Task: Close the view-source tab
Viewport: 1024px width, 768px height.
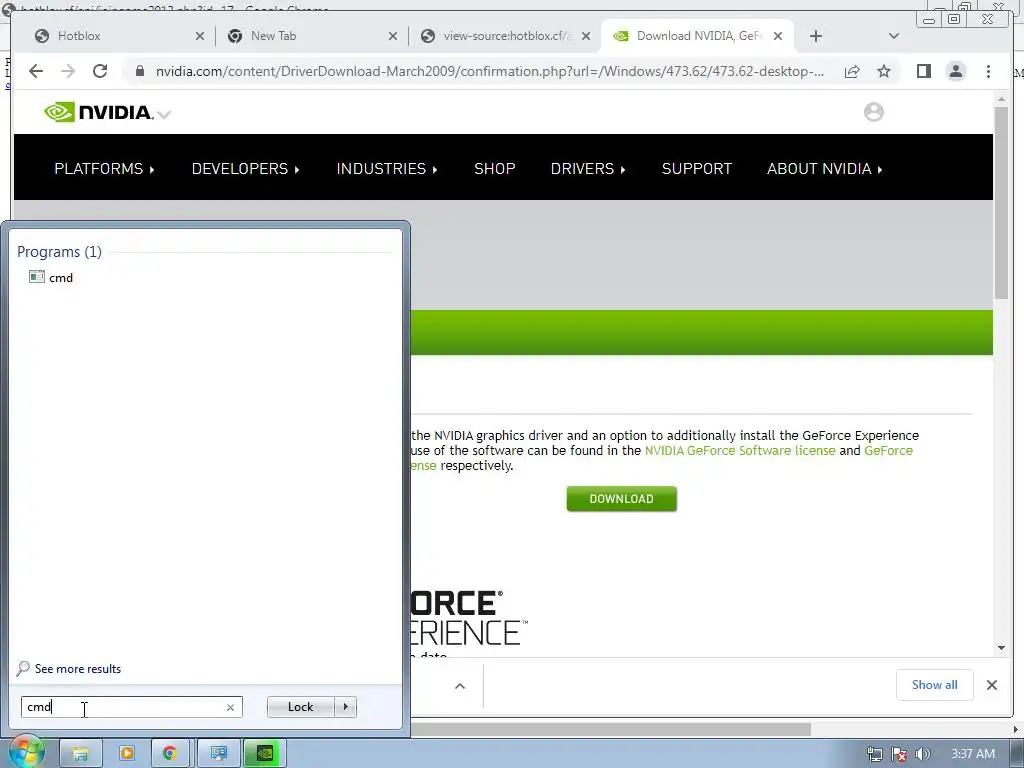Action: pos(586,36)
